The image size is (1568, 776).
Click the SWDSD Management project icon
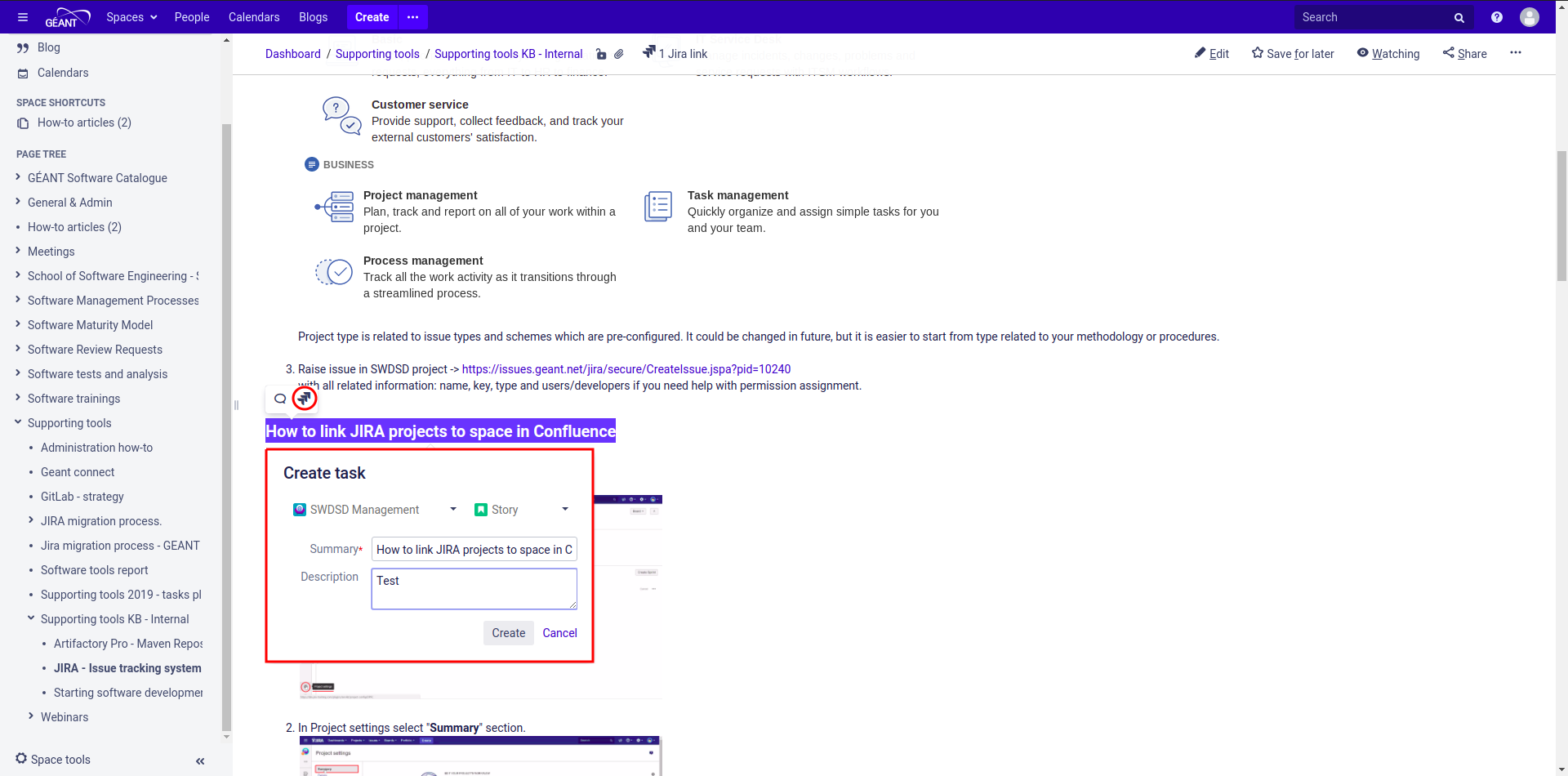(300, 510)
